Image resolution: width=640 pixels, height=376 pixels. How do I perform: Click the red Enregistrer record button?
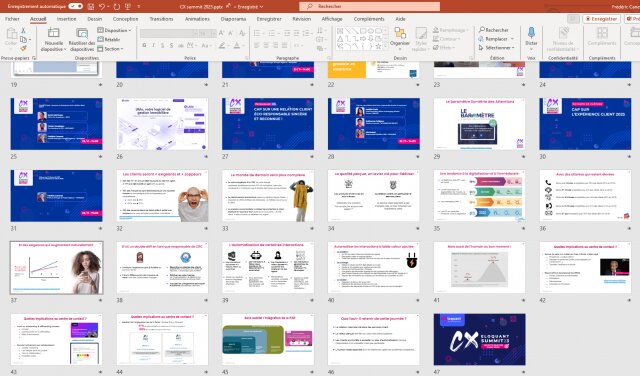pyautogui.click(x=602, y=19)
